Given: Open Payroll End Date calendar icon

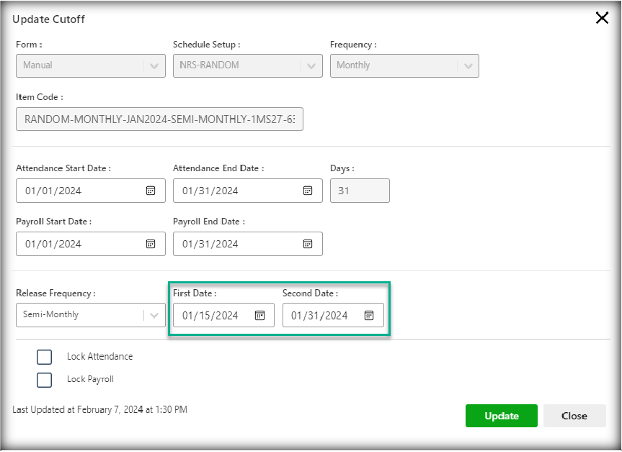Looking at the screenshot, I should (308, 243).
